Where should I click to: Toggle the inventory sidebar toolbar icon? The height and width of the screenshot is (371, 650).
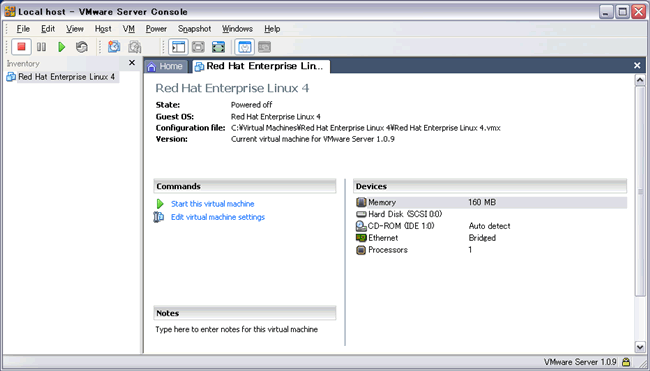[x=178, y=47]
